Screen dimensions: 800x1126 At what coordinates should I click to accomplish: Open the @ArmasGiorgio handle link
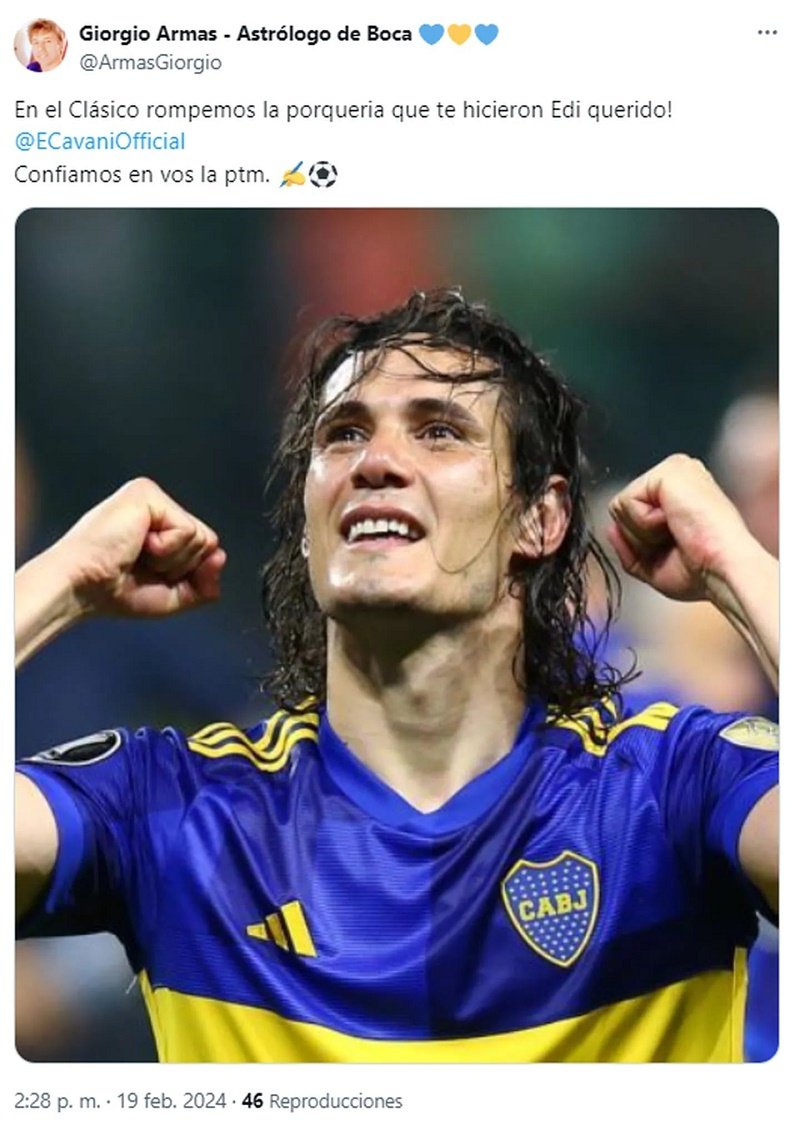coord(150,63)
